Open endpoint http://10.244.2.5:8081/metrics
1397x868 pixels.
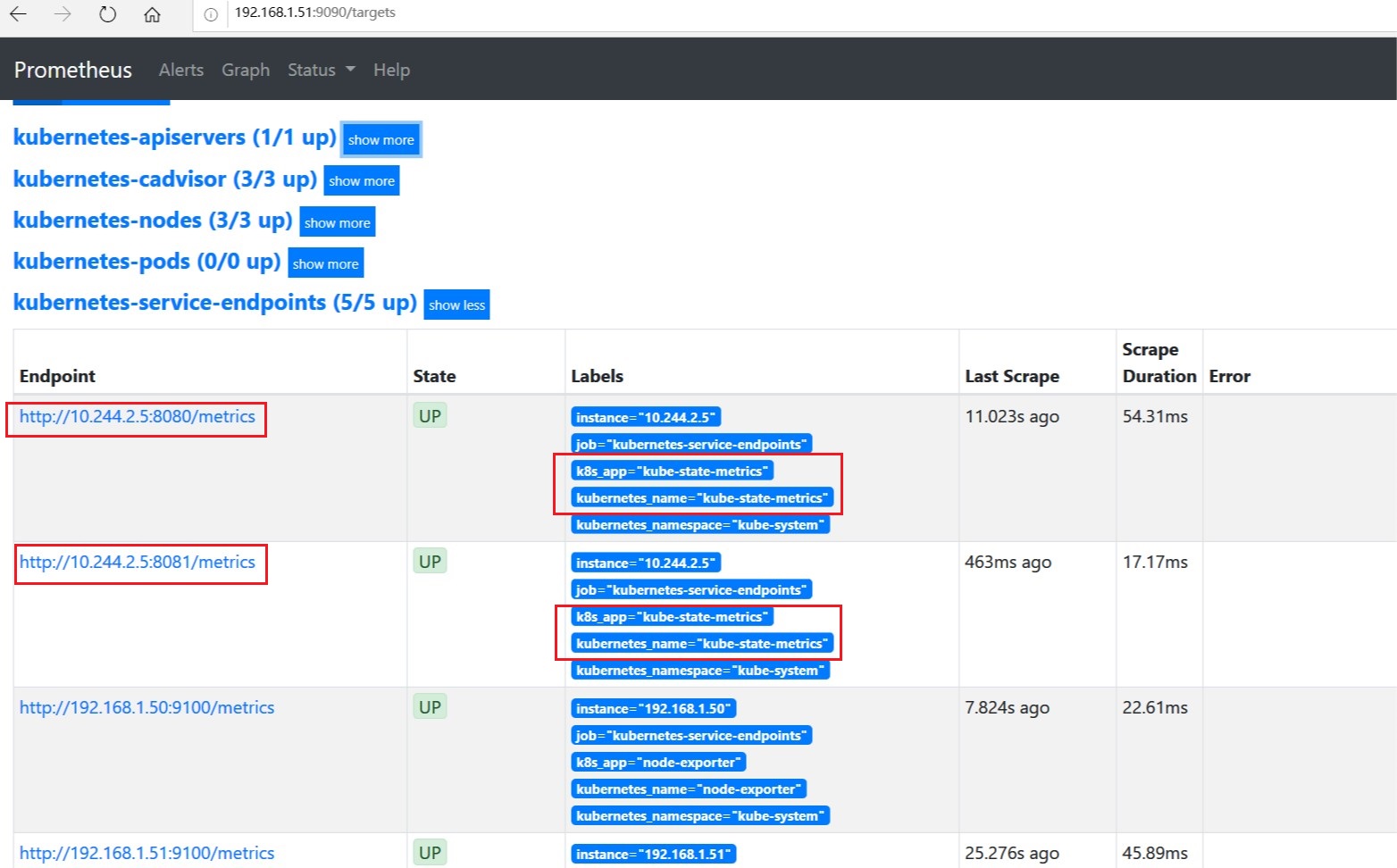[138, 562]
